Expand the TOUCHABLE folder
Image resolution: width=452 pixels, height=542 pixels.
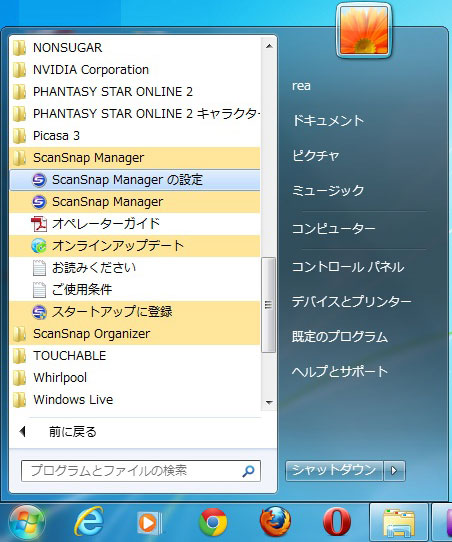coord(135,356)
